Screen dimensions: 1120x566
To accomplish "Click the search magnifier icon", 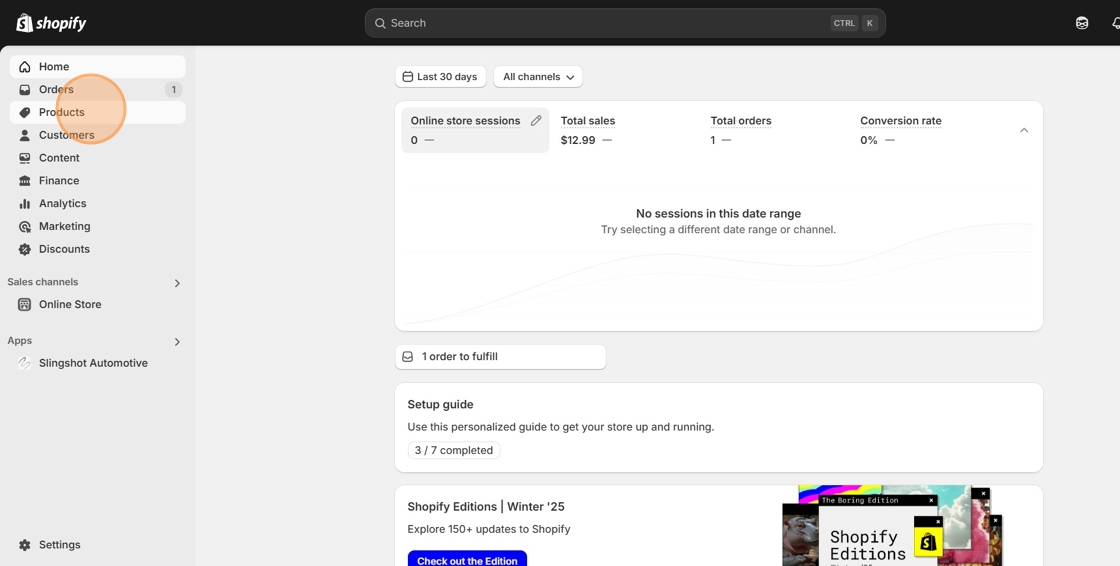I will click(x=380, y=23).
